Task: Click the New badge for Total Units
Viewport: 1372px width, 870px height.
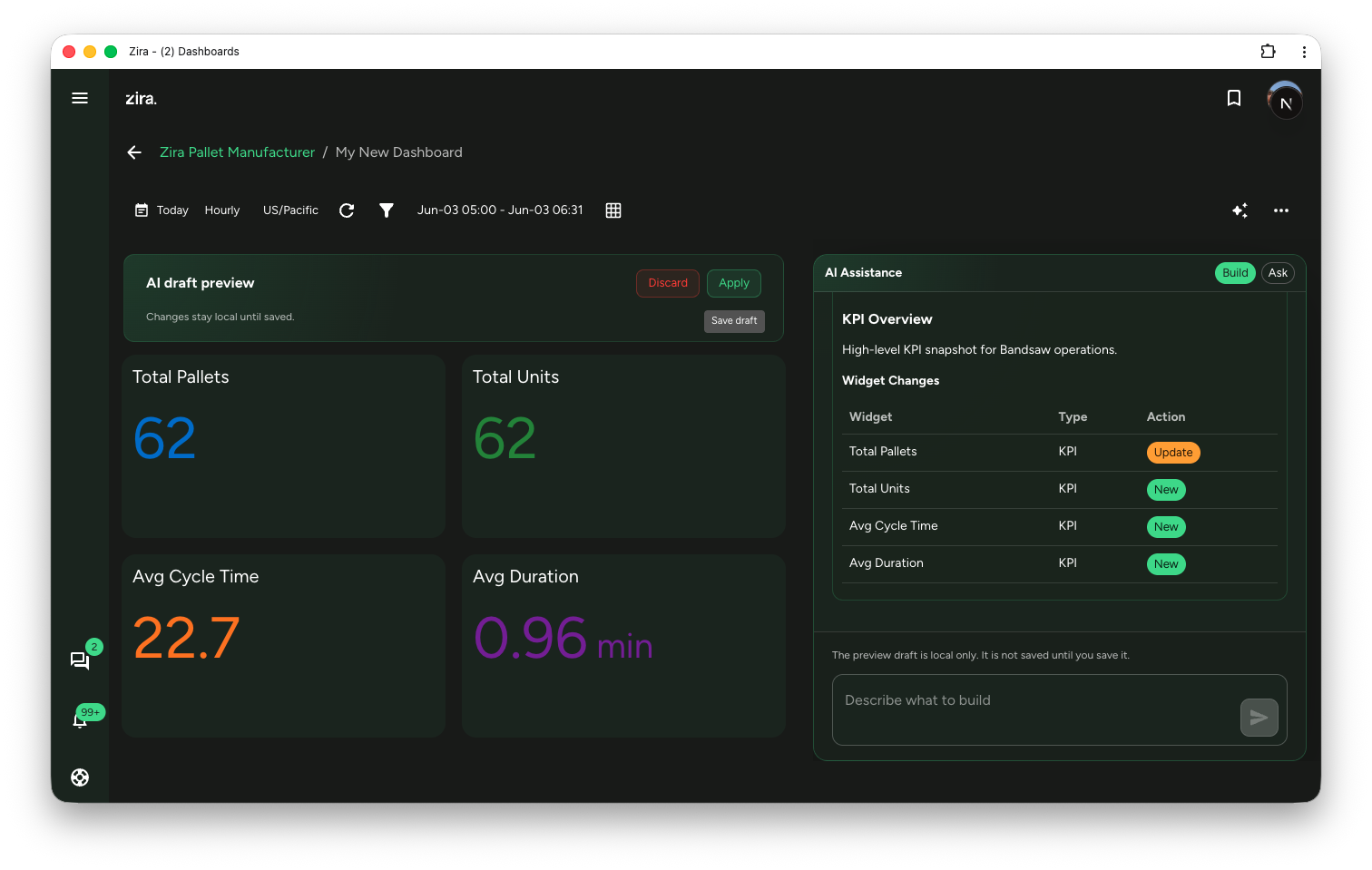Action: point(1166,490)
